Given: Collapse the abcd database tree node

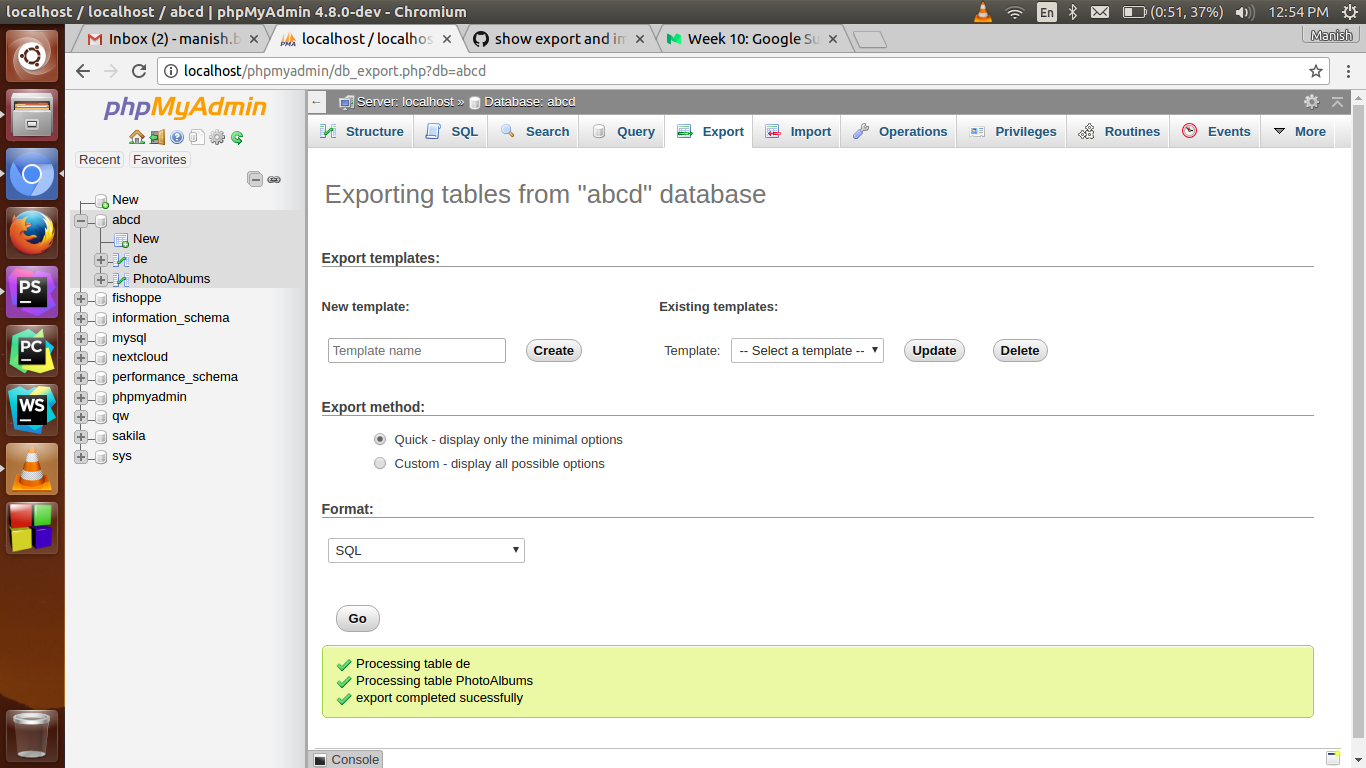Looking at the screenshot, I should tap(81, 220).
